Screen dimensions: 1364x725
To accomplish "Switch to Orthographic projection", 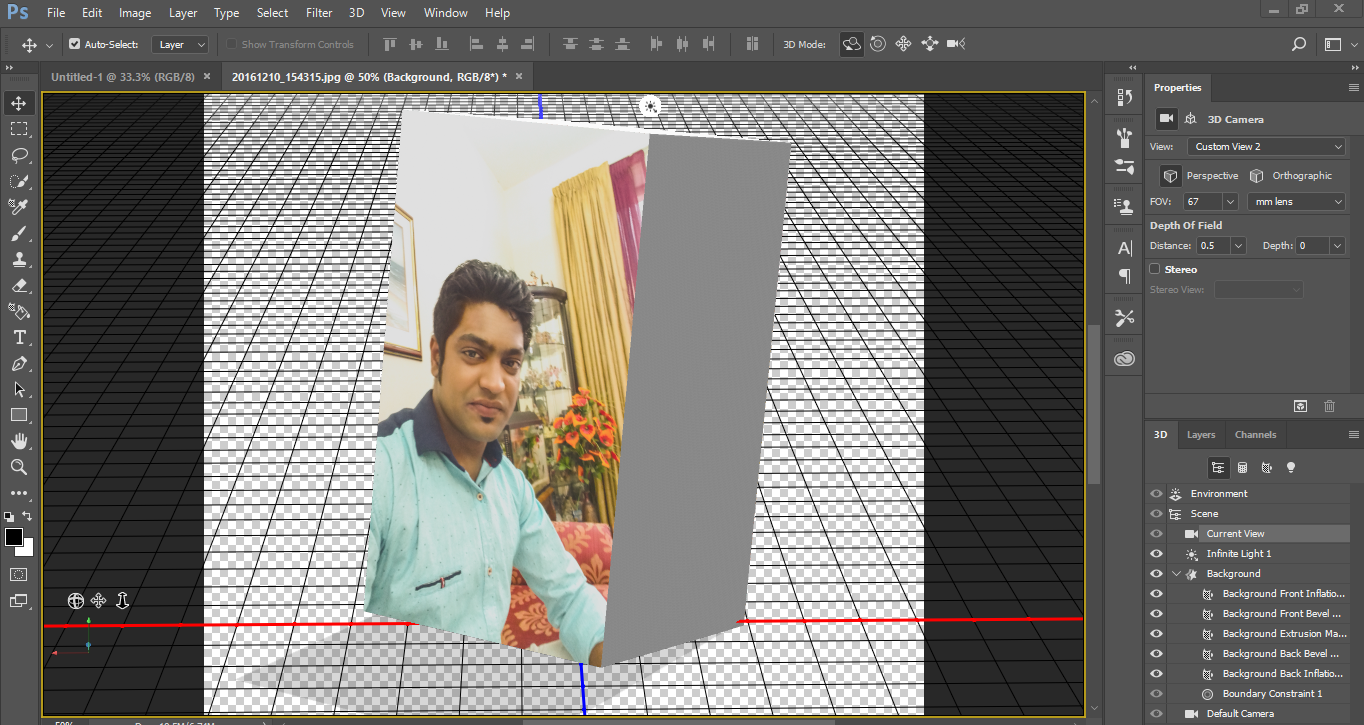I will [1257, 175].
